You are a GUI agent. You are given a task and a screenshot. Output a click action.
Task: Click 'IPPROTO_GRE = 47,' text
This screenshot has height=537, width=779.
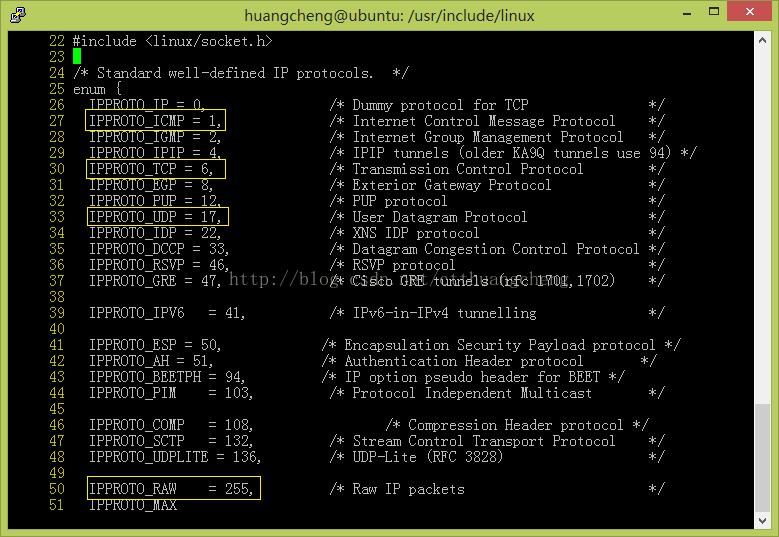155,281
